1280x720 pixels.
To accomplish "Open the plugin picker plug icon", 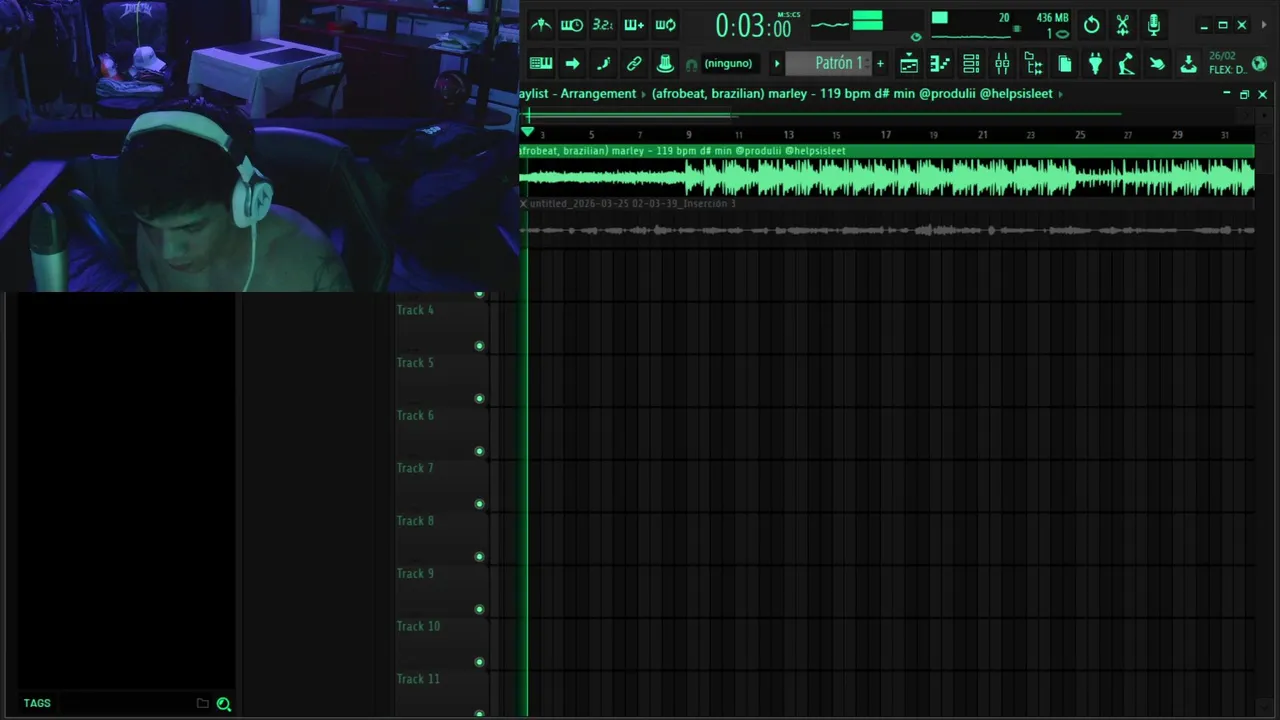I will [x=1096, y=64].
